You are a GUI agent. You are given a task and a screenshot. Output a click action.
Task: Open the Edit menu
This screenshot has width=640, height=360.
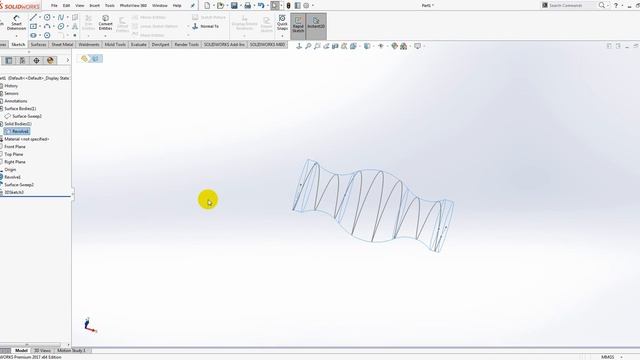(x=66, y=6)
